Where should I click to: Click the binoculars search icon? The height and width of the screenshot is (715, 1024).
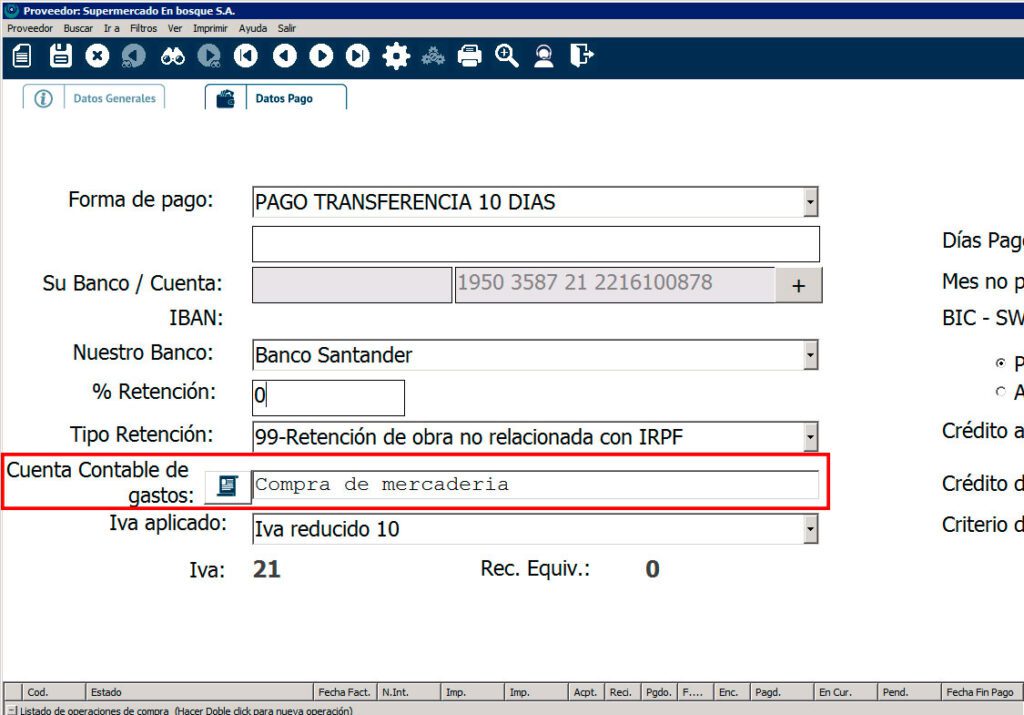(173, 57)
